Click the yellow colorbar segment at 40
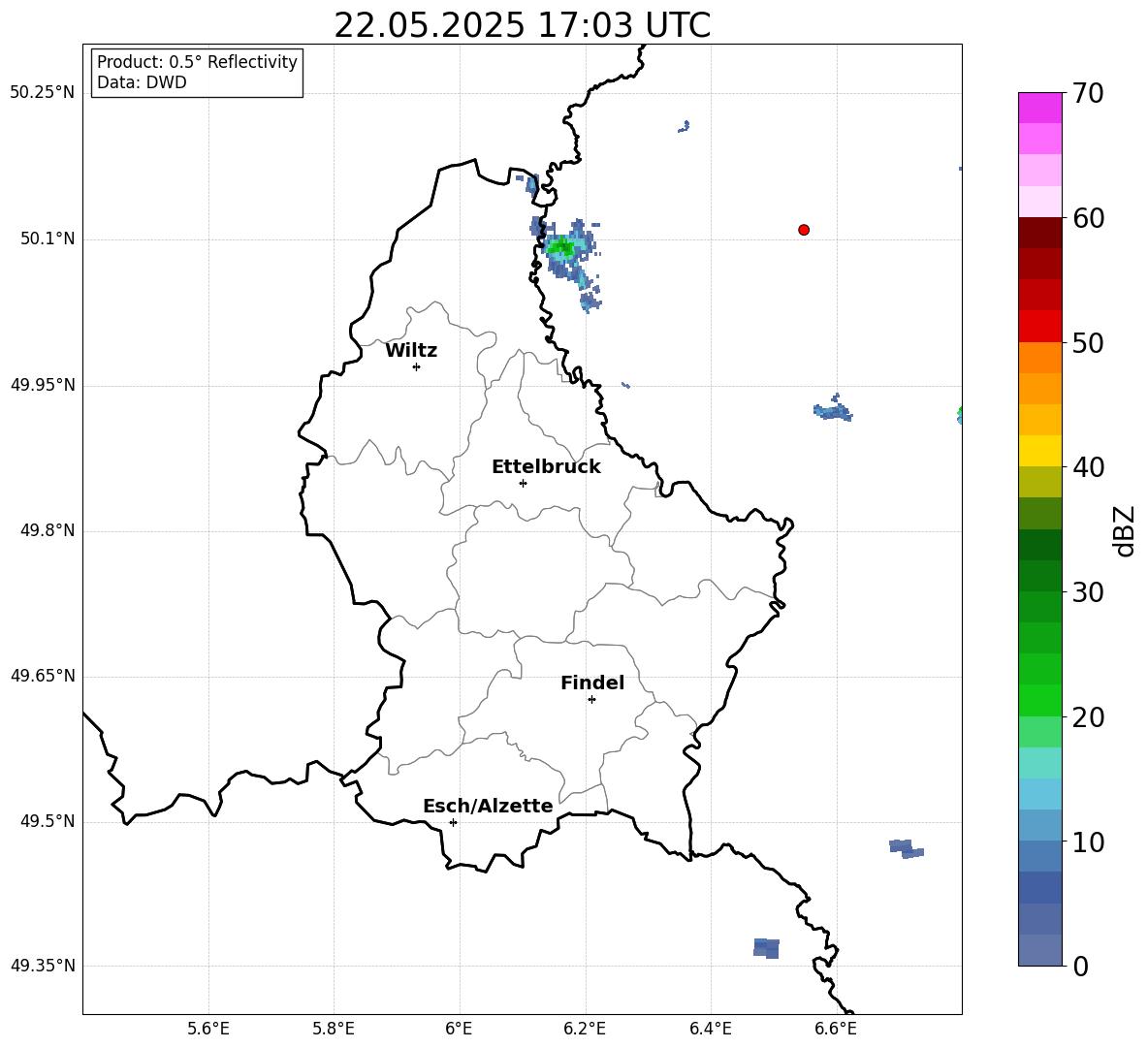The image size is (1148, 1048). pyautogui.click(x=1040, y=451)
